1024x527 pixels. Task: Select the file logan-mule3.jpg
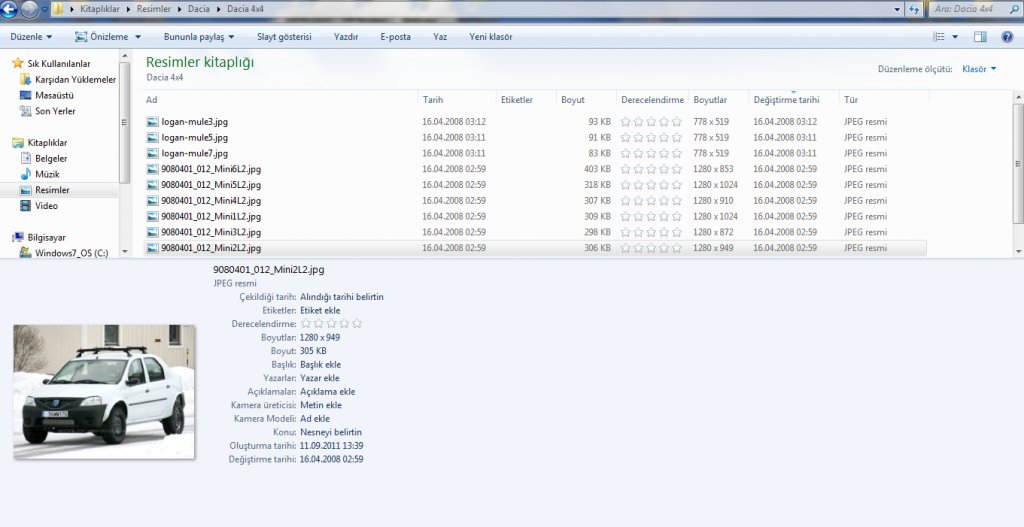(x=194, y=122)
